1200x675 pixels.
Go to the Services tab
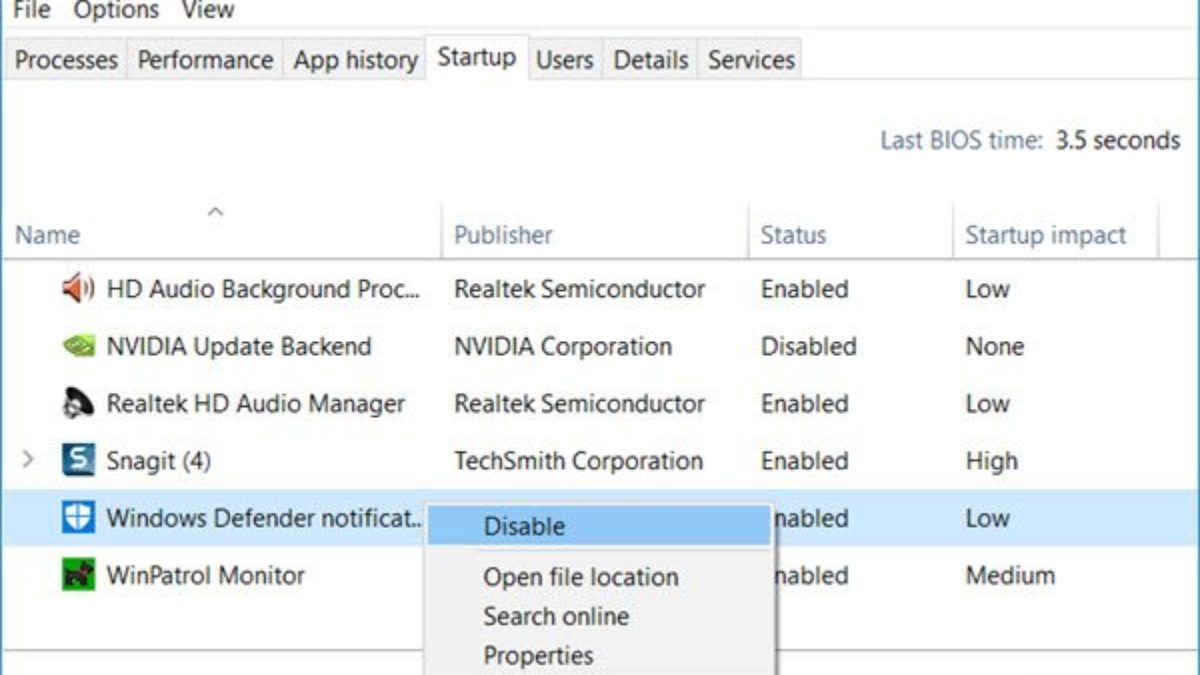coord(751,60)
